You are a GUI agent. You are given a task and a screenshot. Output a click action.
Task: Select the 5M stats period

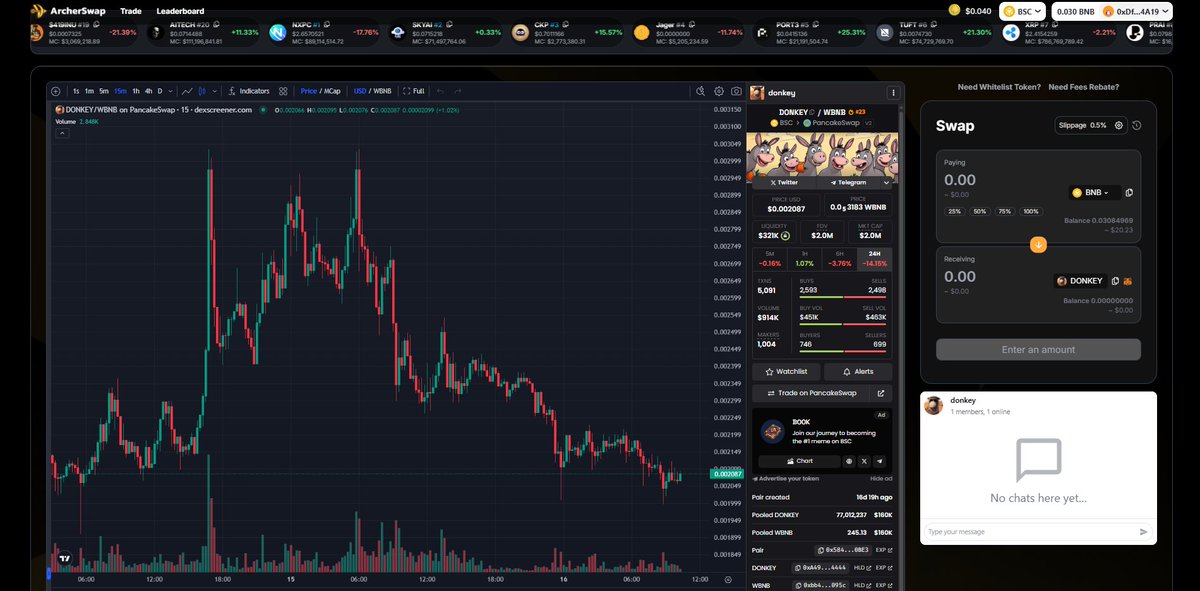pos(769,259)
